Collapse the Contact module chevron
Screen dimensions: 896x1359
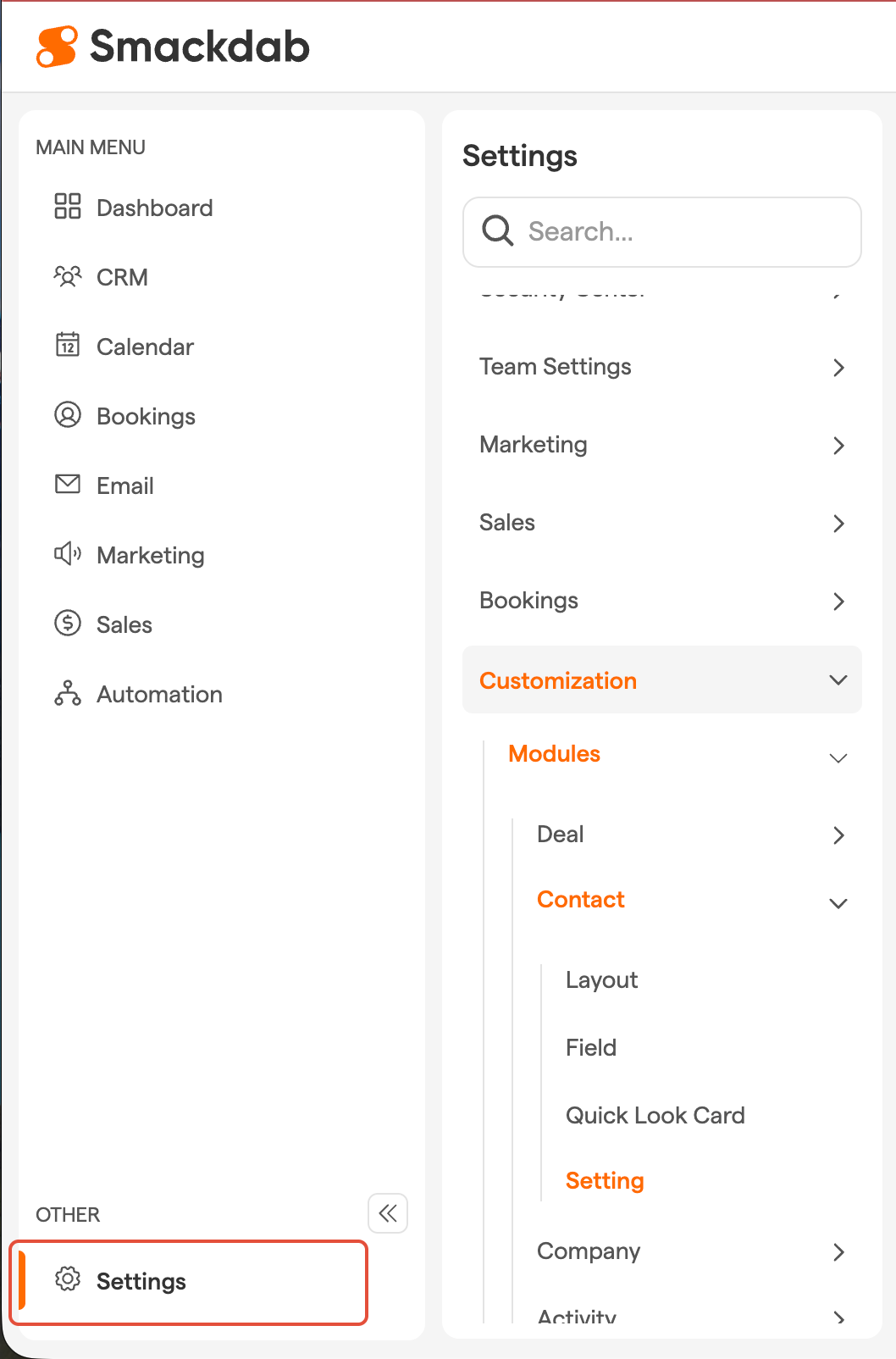(838, 903)
